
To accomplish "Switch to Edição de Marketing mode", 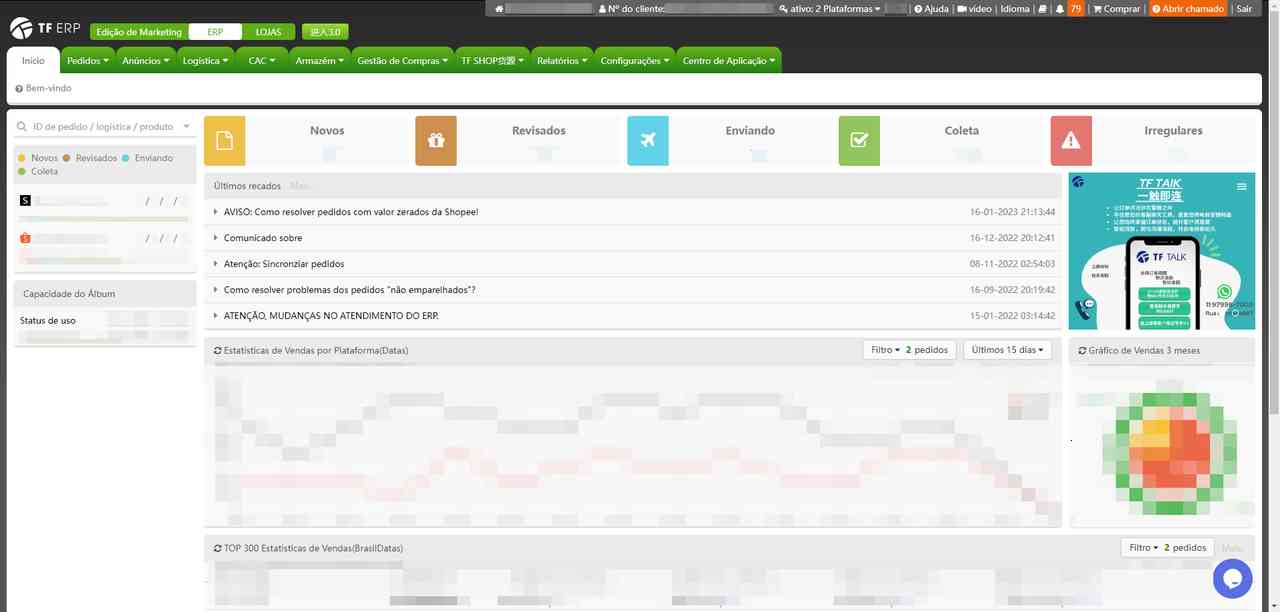I will (139, 32).
